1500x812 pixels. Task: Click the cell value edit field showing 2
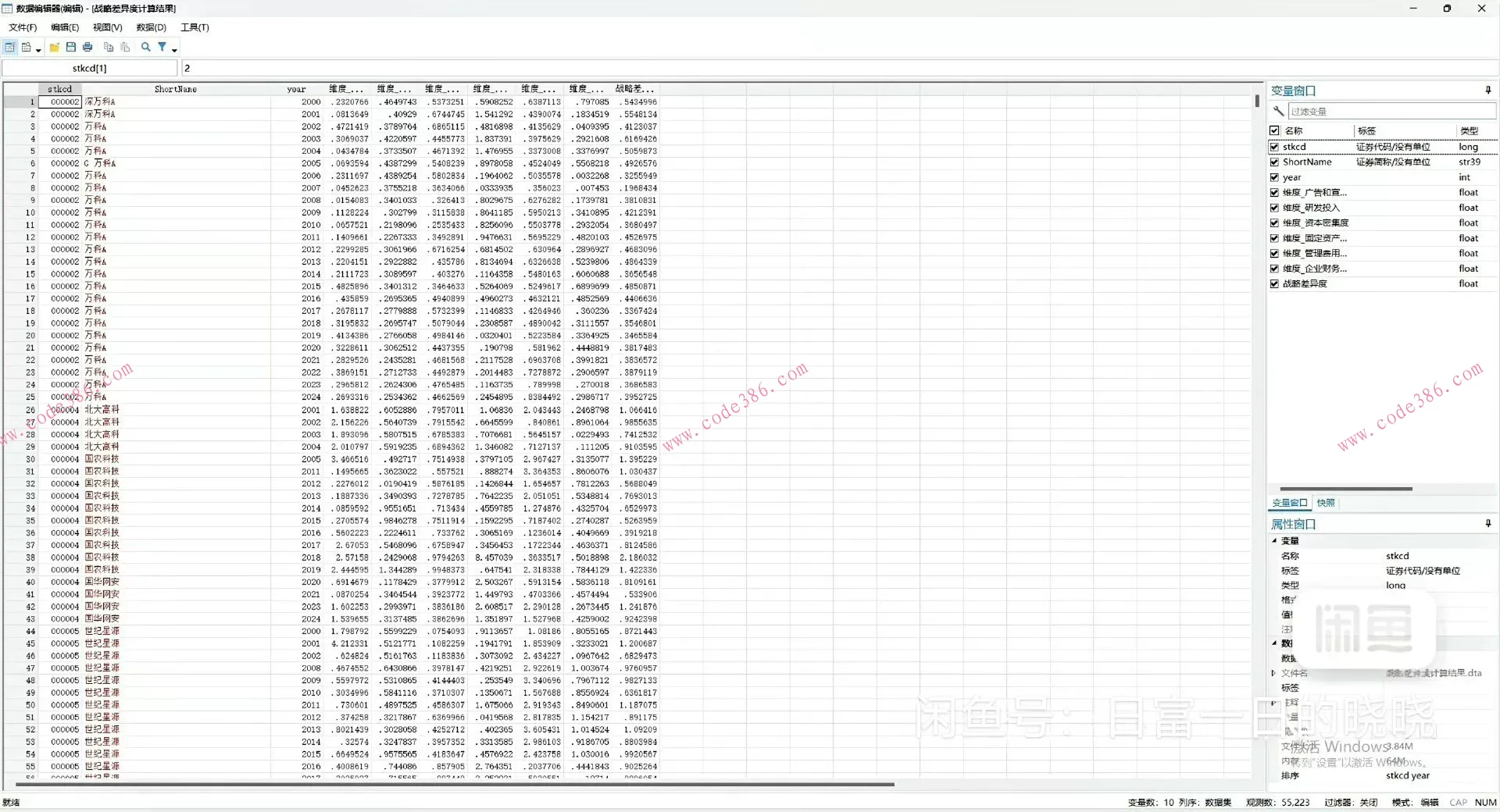[x=840, y=68]
